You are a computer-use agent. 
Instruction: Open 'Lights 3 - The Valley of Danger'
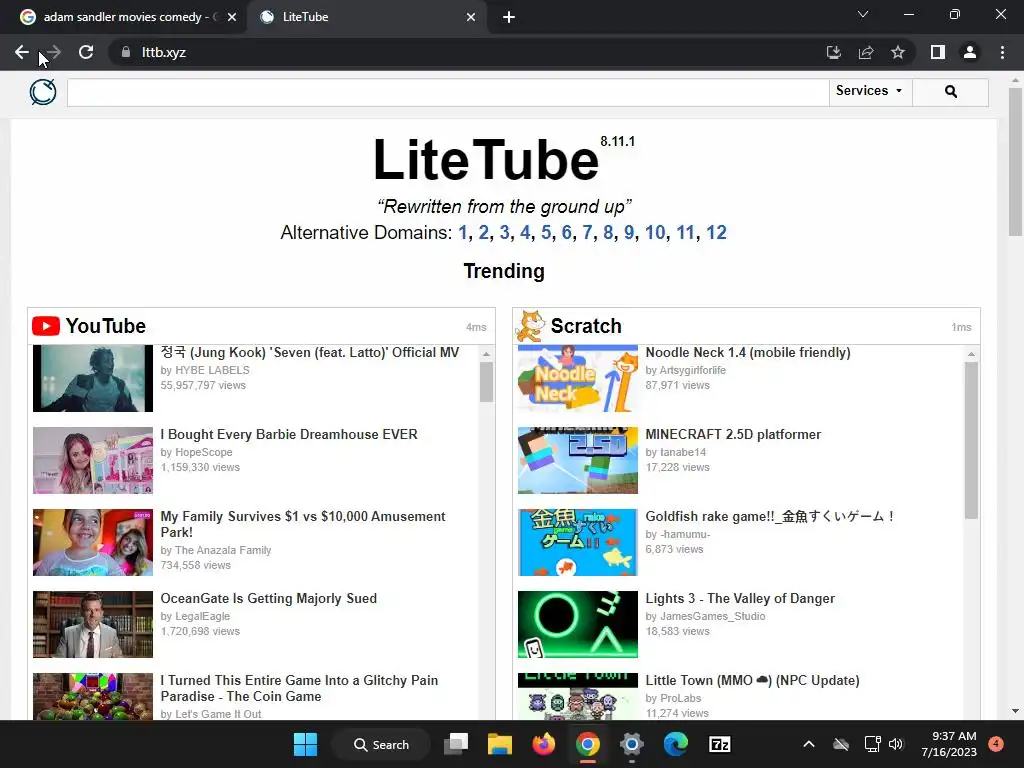740,598
